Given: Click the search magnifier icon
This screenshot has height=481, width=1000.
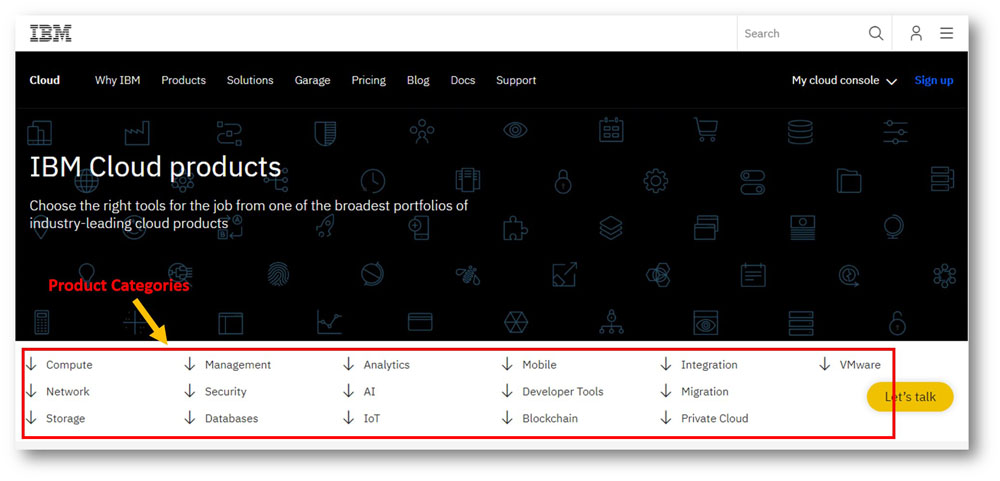Looking at the screenshot, I should (876, 33).
